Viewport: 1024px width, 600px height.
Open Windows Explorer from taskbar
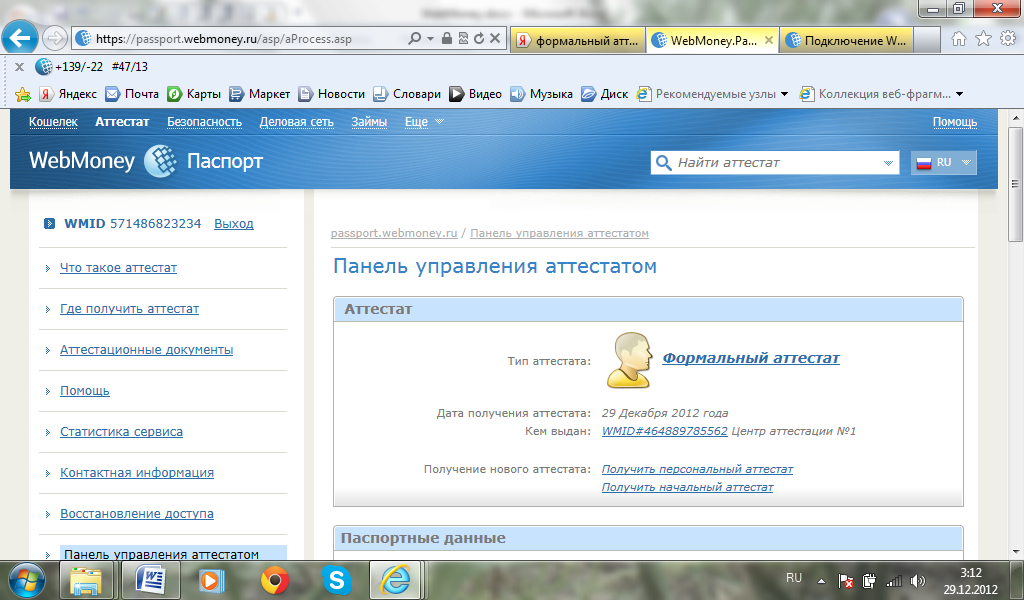(x=86, y=580)
